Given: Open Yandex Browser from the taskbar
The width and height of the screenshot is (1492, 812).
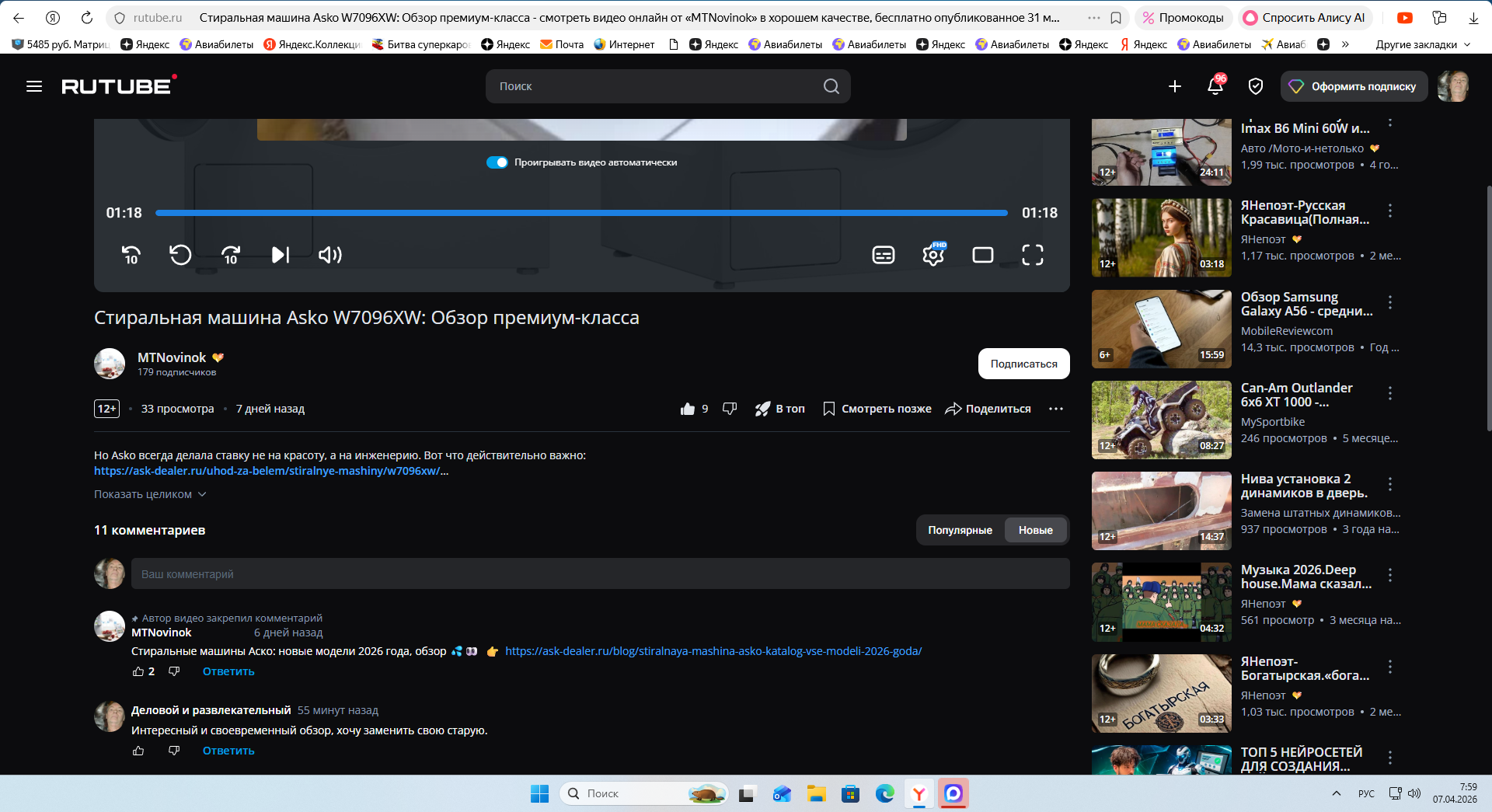Looking at the screenshot, I should (x=919, y=793).
